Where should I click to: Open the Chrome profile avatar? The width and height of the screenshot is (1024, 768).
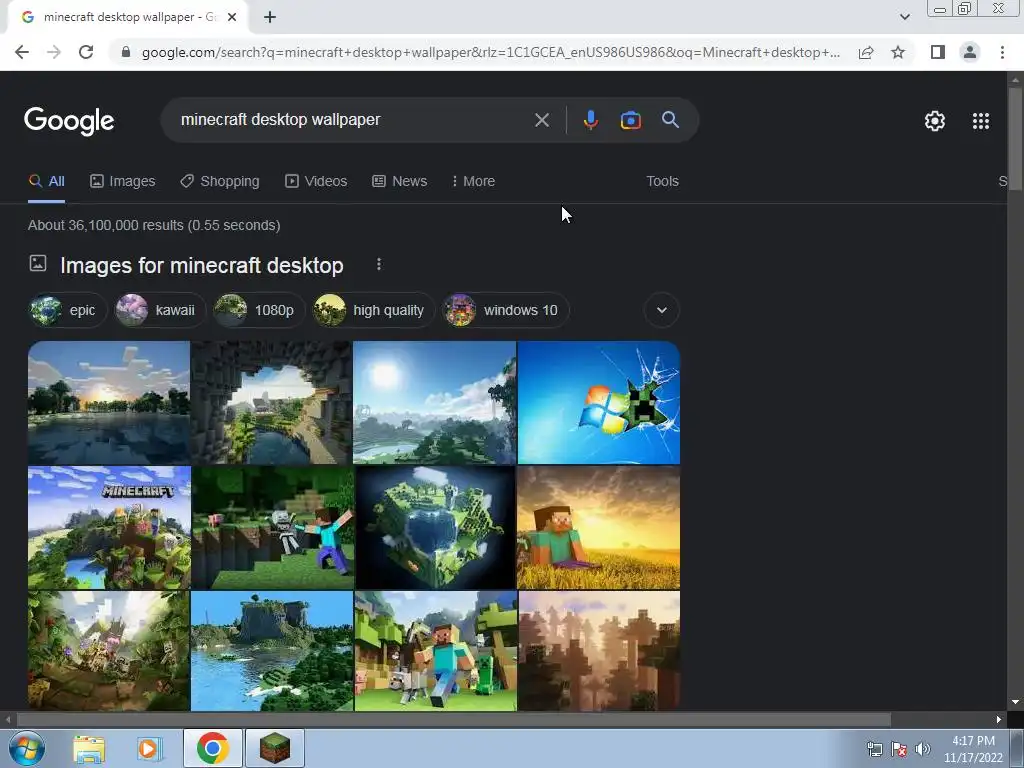(970, 52)
